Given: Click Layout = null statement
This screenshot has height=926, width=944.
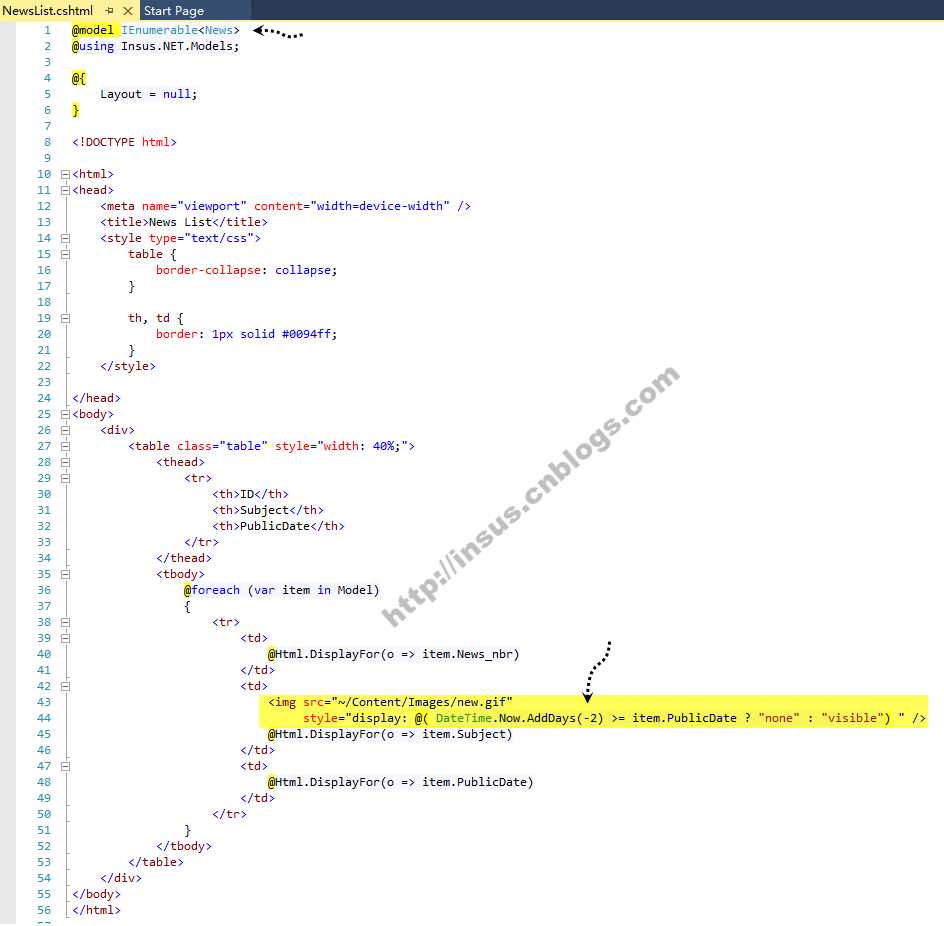Looking at the screenshot, I should point(148,95).
